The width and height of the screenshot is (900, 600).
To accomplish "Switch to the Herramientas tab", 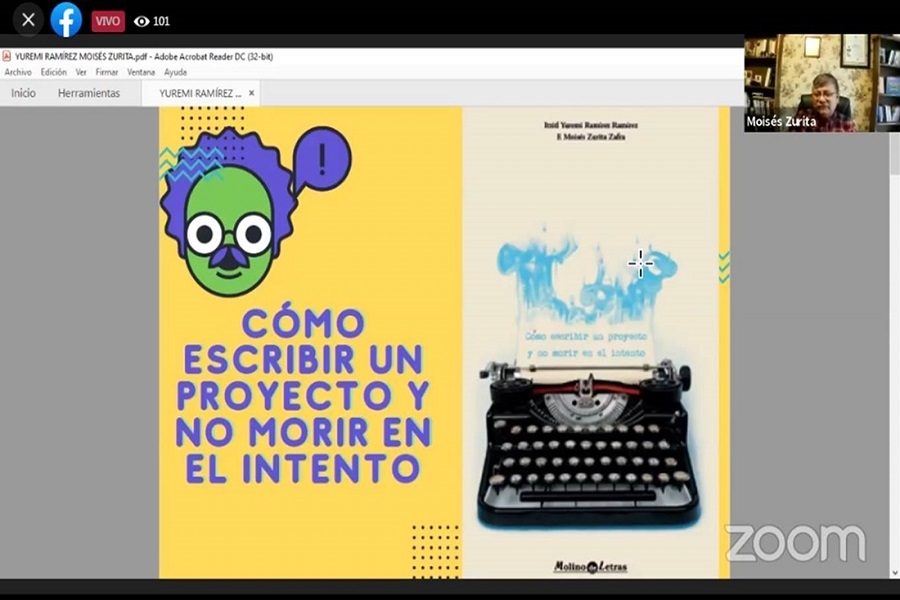I will click(x=89, y=93).
